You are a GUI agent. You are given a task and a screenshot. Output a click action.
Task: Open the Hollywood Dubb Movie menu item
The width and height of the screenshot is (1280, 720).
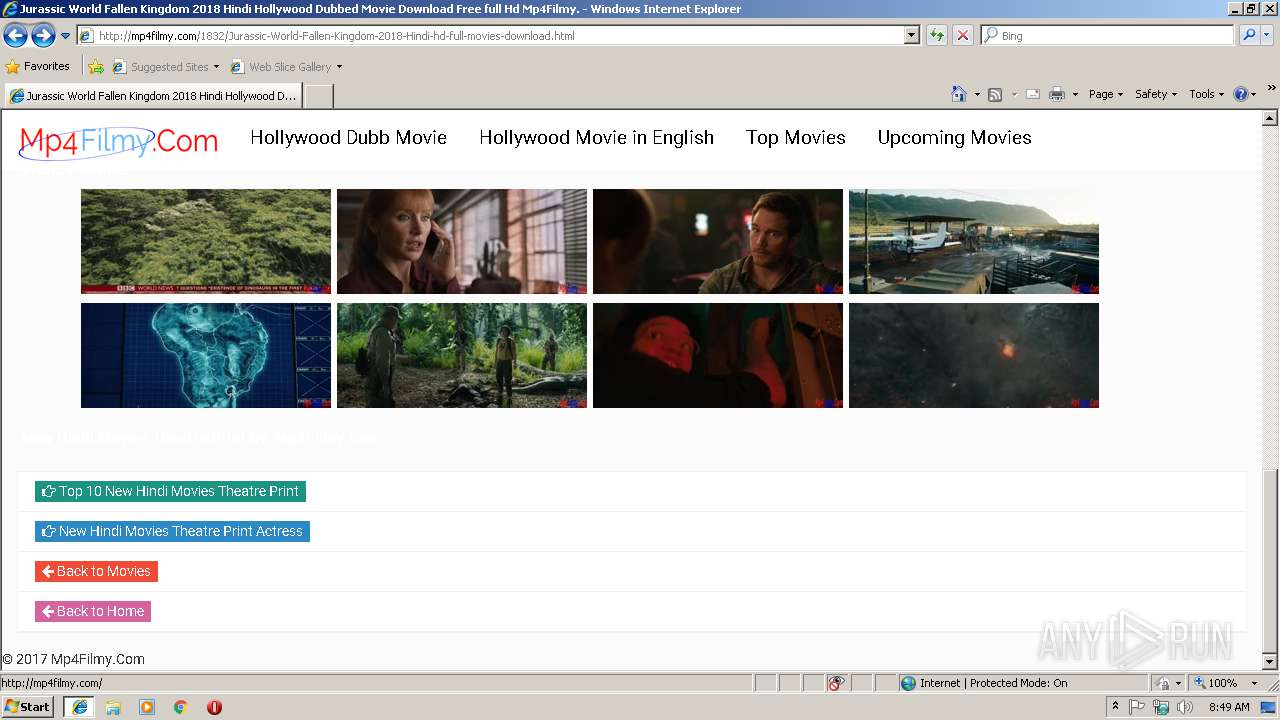(x=349, y=138)
